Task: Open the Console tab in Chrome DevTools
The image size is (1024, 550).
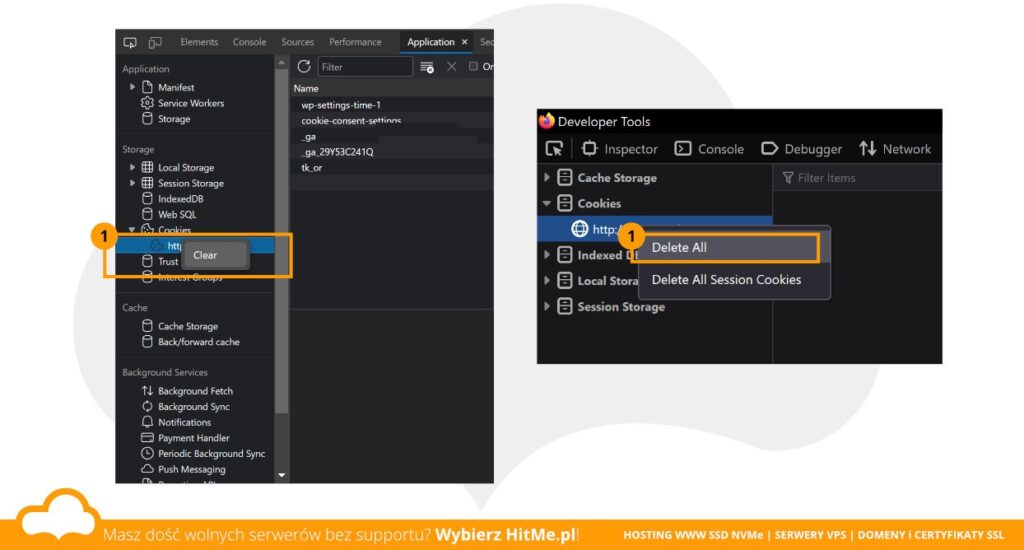Action: [249, 42]
